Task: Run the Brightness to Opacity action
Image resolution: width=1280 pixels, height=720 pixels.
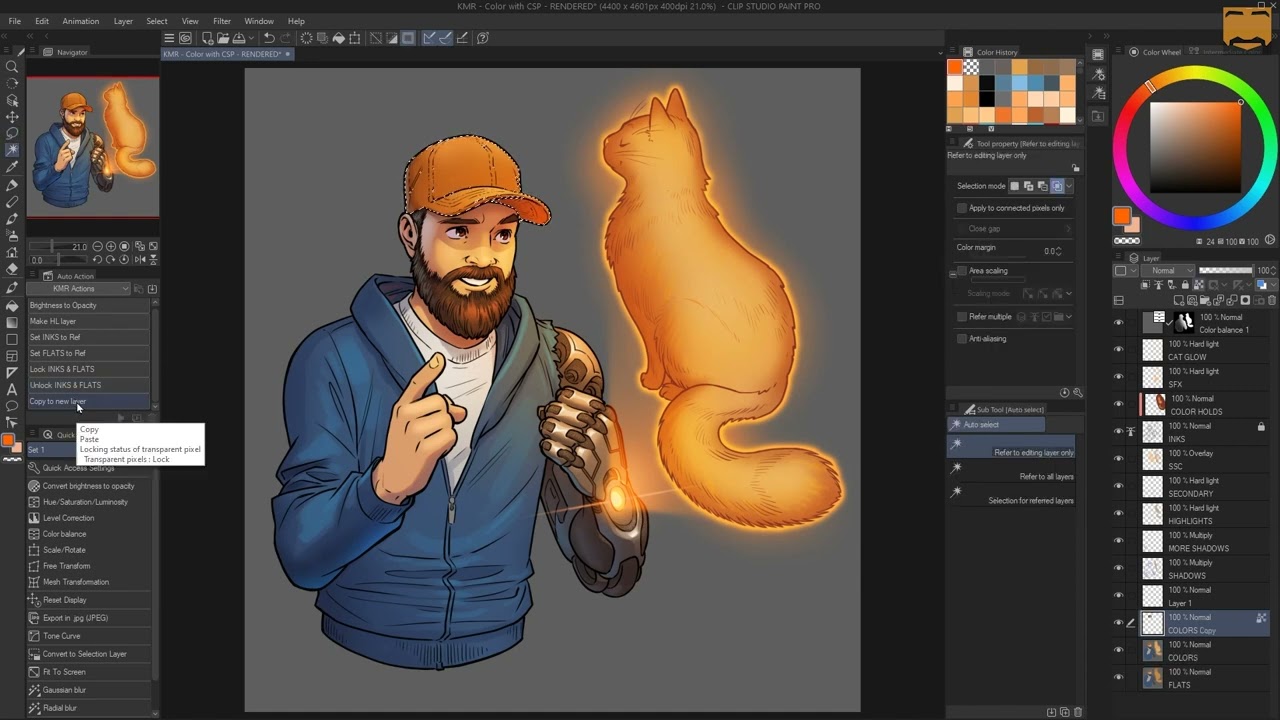Action: (88, 305)
